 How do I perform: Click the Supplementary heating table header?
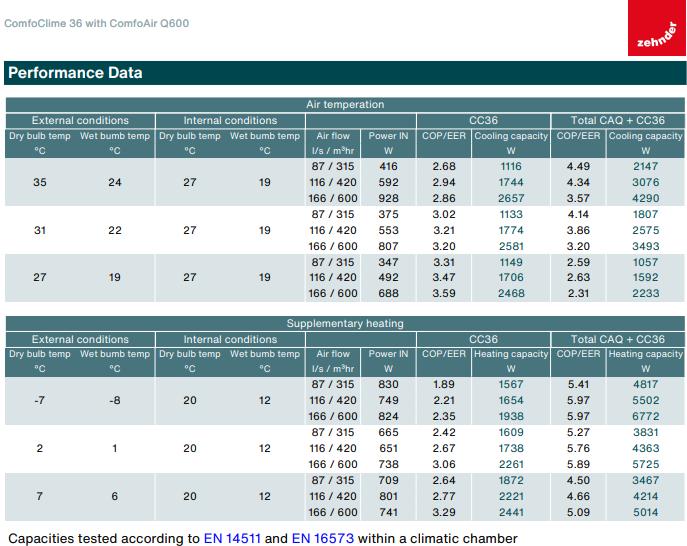[x=345, y=323]
